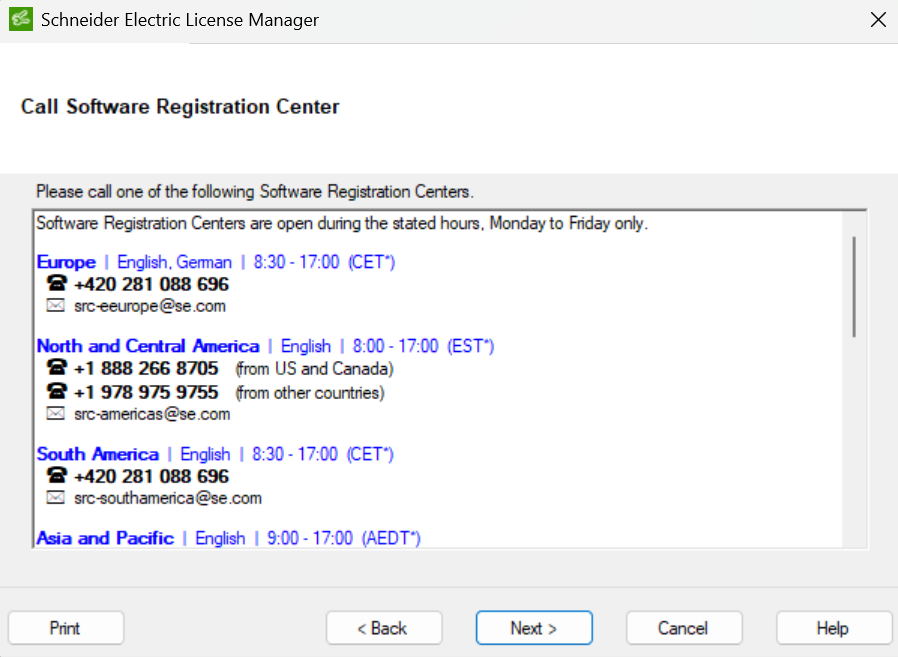The image size is (898, 657).
Task: Cancel the license wizard
Action: [684, 628]
